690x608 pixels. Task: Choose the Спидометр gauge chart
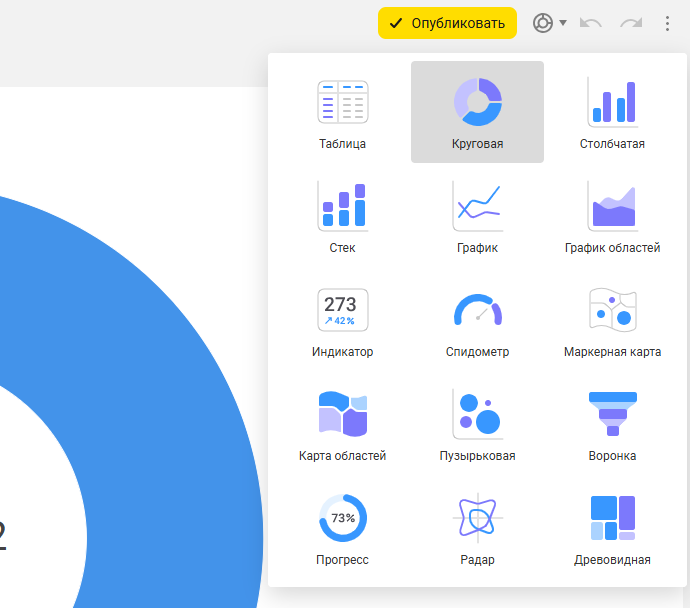point(477,320)
